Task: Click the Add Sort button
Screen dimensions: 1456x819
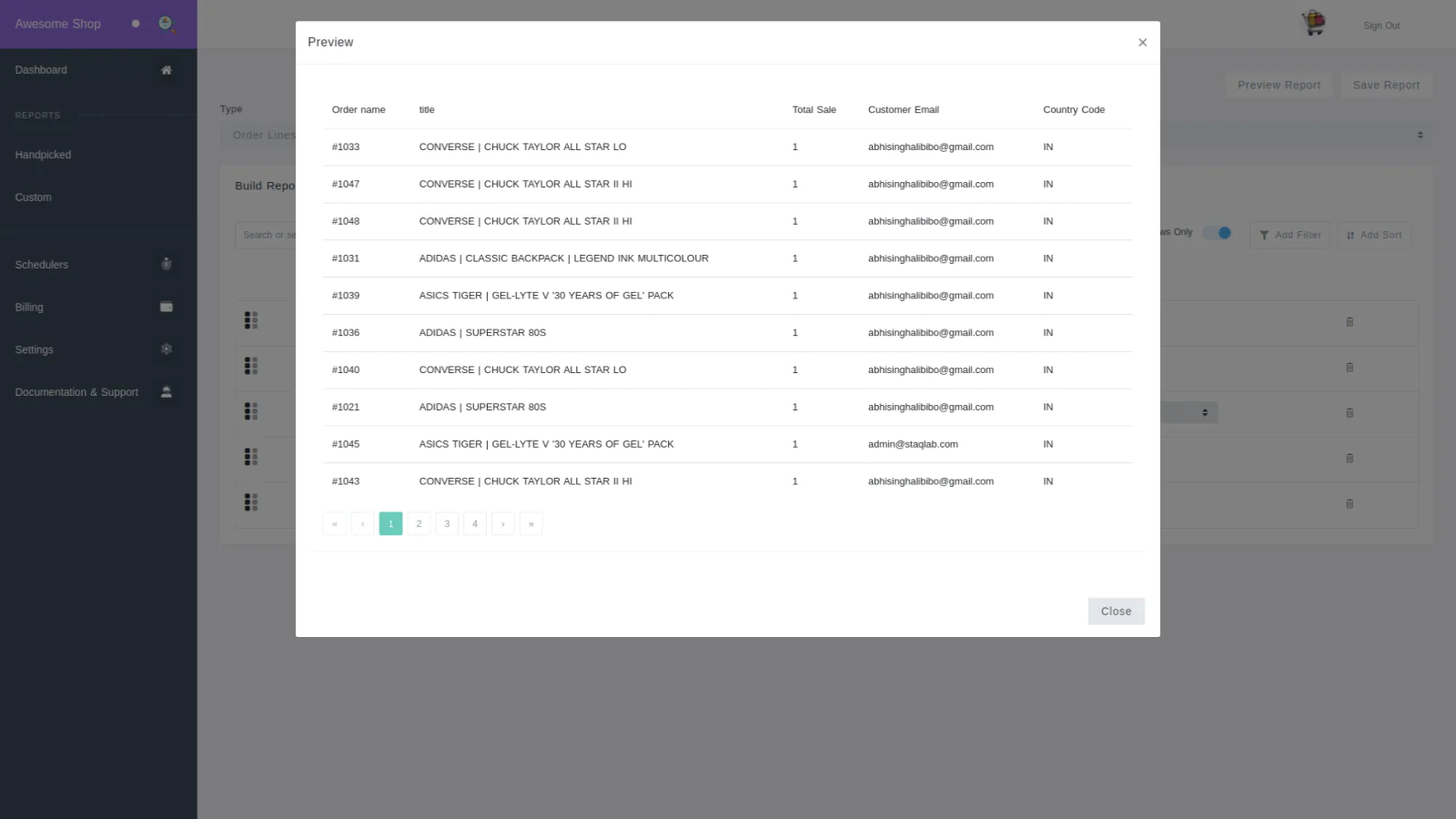Action: [x=1374, y=235]
